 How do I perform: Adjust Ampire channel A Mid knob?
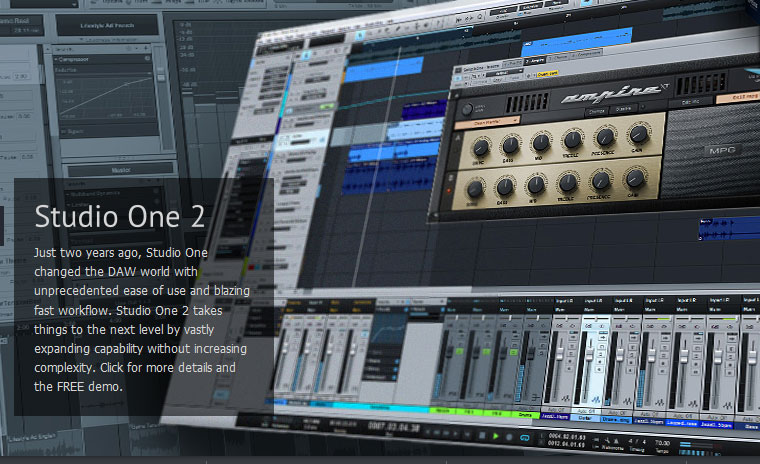point(541,142)
